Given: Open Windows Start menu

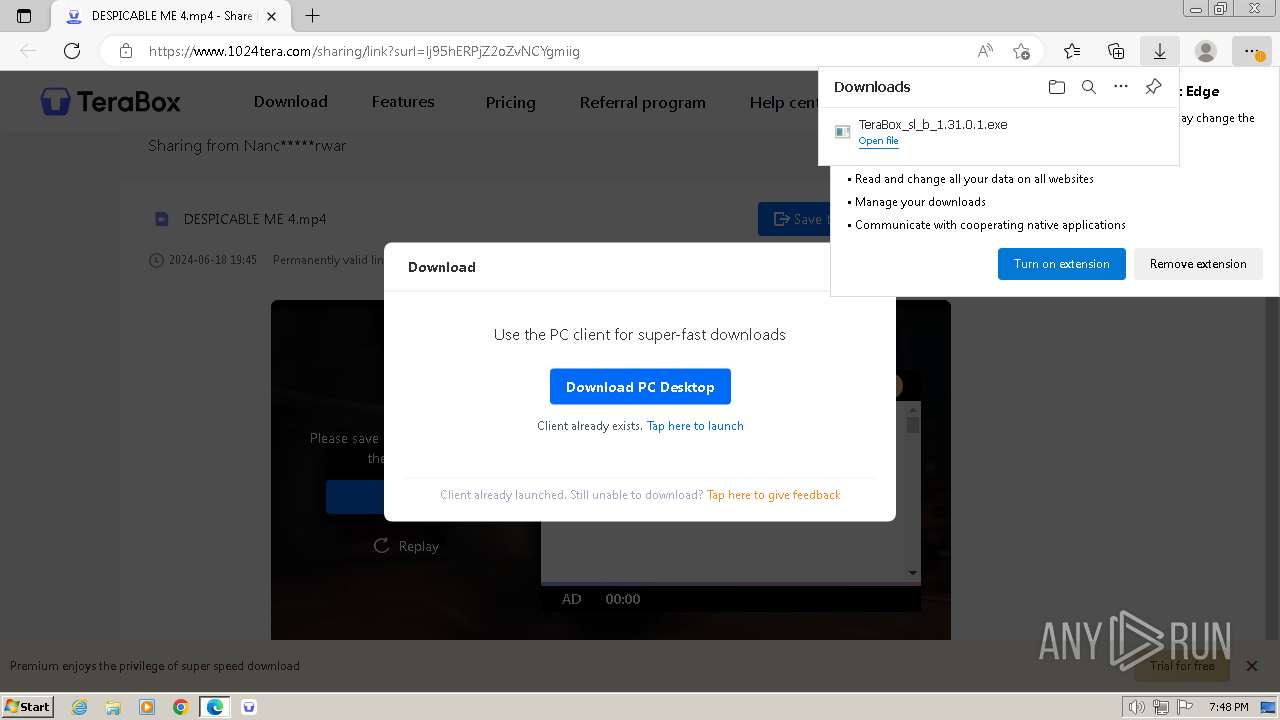Looking at the screenshot, I should [28, 706].
